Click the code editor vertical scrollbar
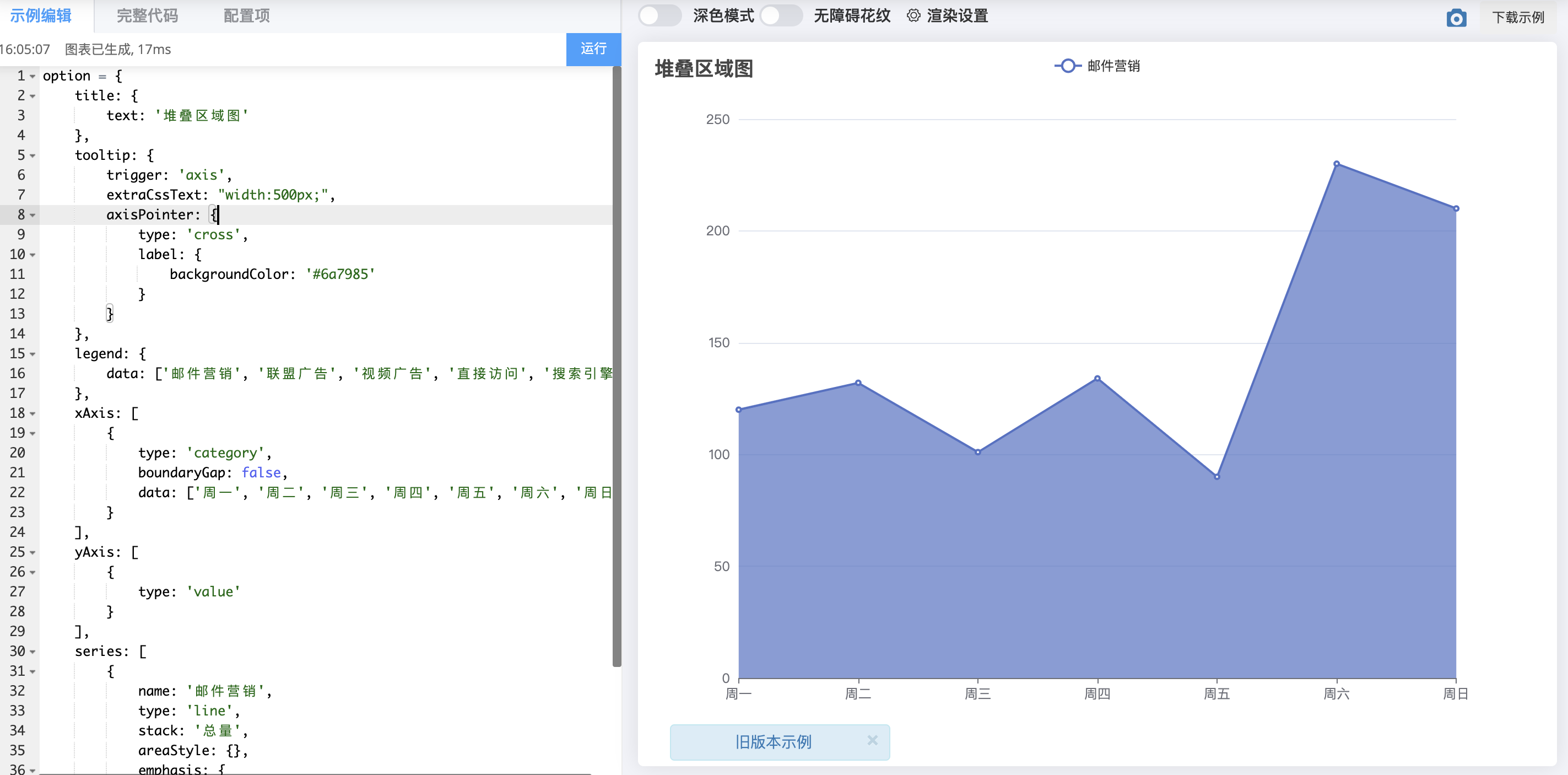 (617, 365)
